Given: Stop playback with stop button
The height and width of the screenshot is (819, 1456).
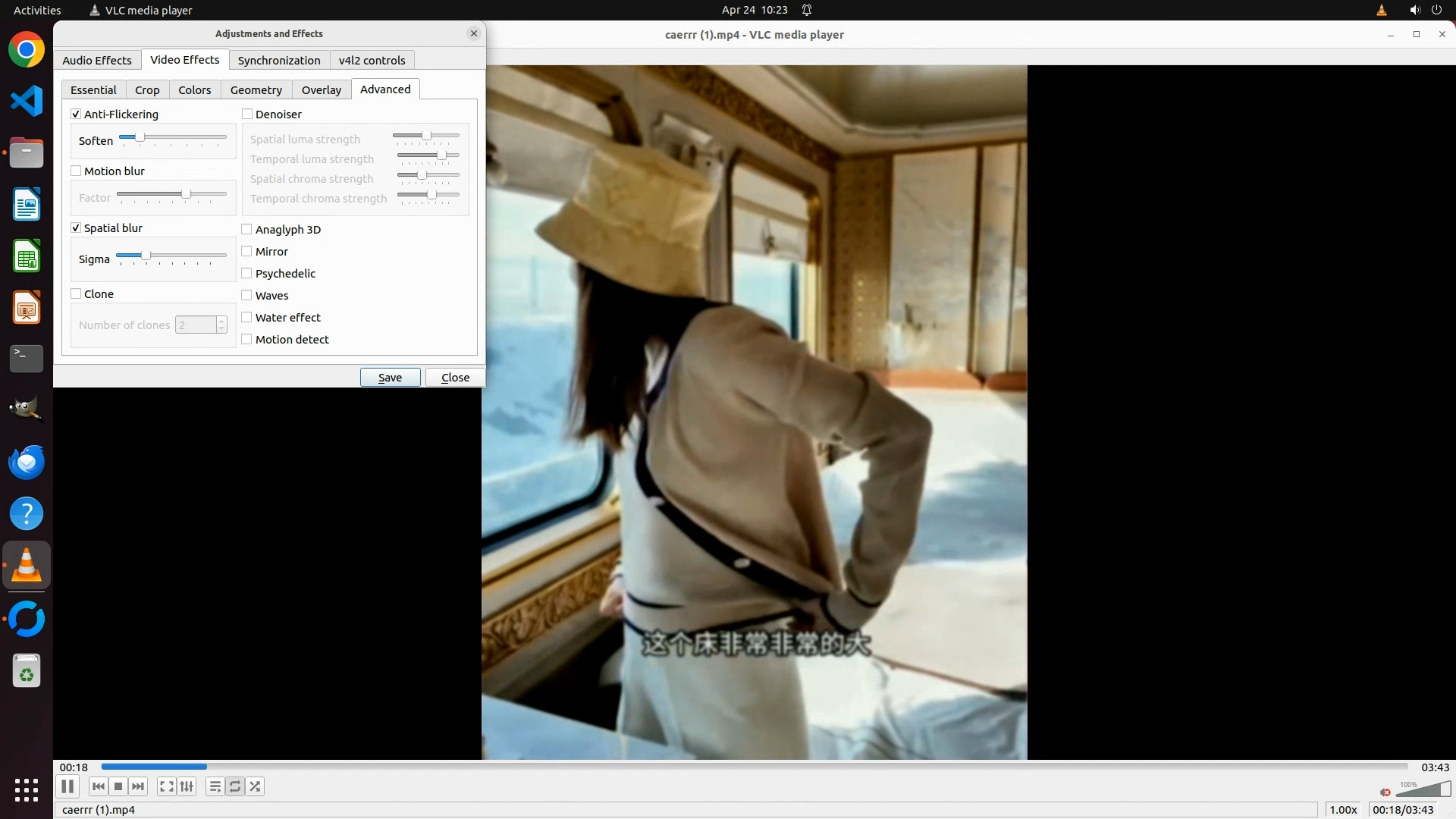Looking at the screenshot, I should click(x=118, y=786).
